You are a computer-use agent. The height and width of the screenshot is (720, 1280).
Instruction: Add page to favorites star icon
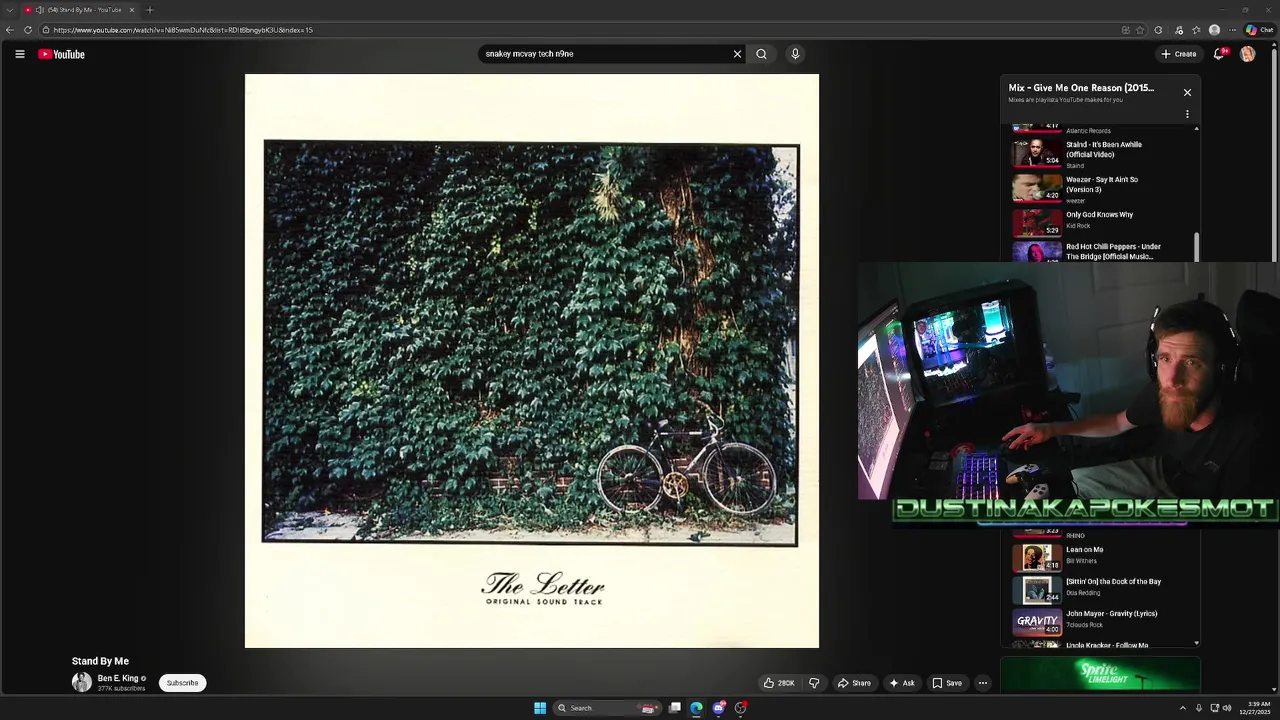coord(1140,30)
